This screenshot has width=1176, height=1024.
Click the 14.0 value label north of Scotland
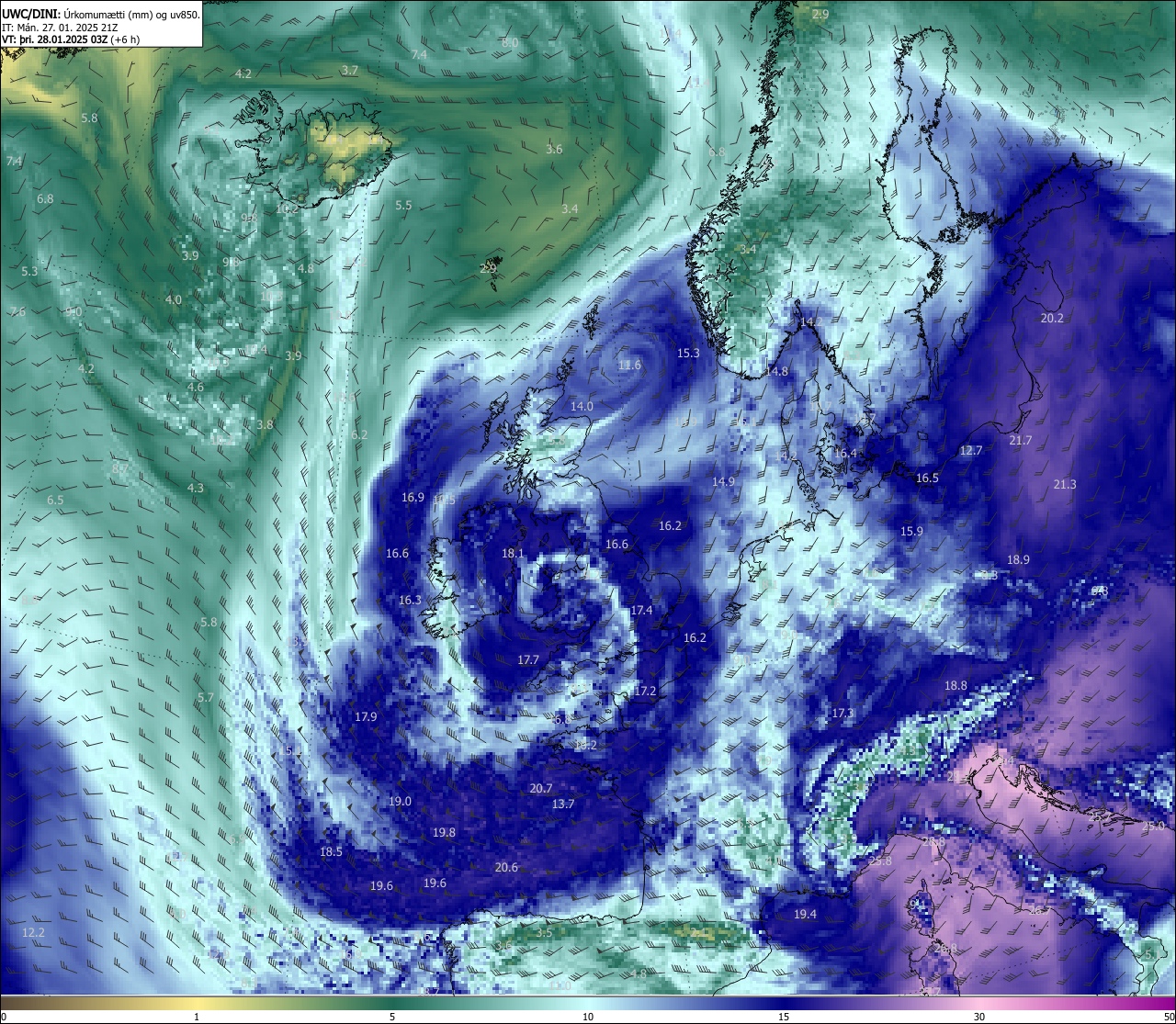click(582, 406)
